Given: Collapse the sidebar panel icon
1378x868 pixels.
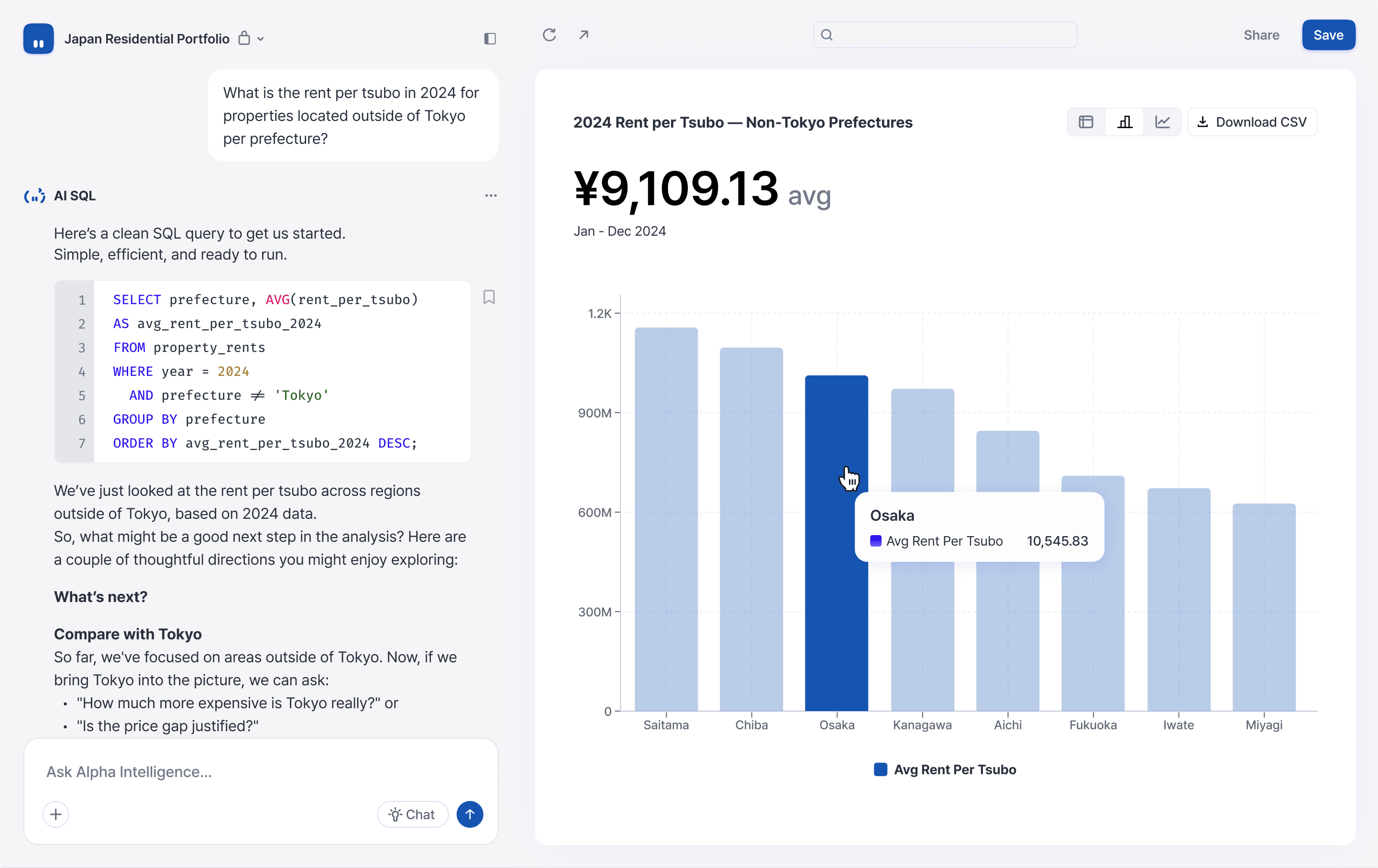Looking at the screenshot, I should click(x=490, y=38).
